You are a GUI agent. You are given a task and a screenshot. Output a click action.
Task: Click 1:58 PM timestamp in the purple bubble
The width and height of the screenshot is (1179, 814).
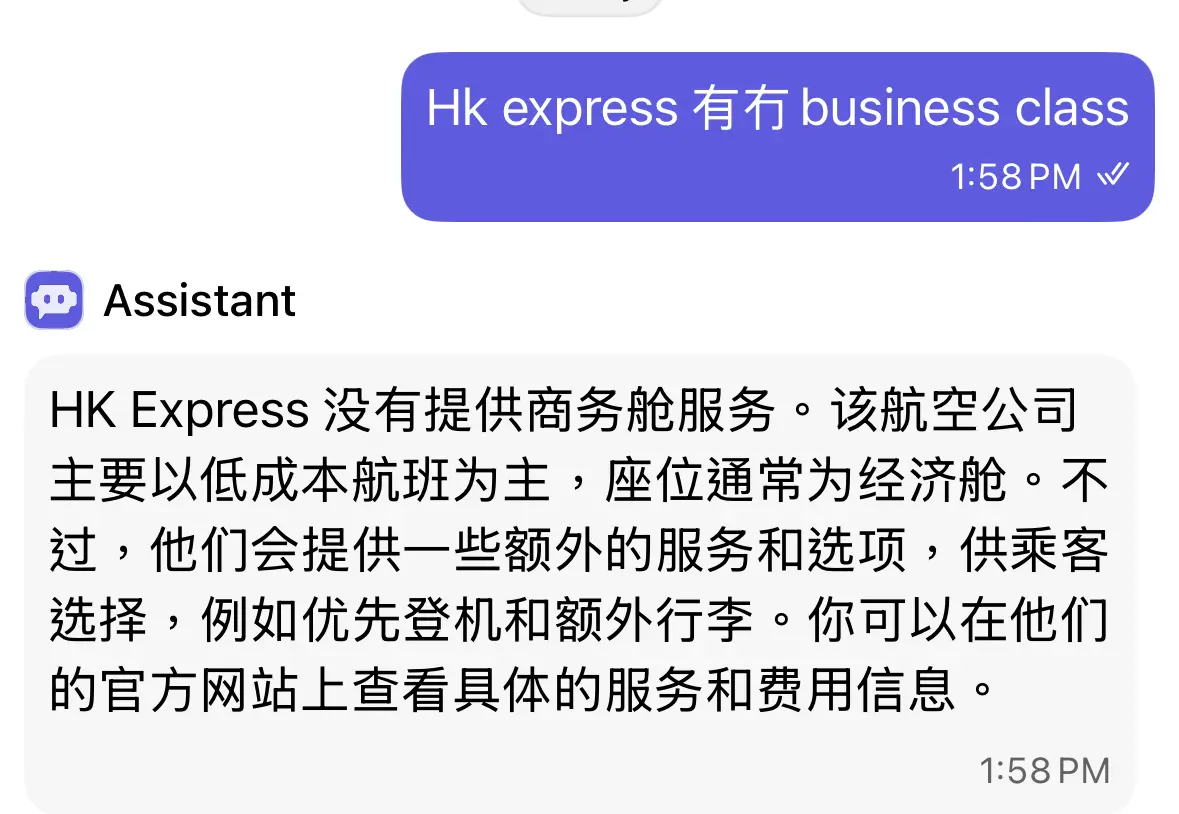click(x=1015, y=177)
